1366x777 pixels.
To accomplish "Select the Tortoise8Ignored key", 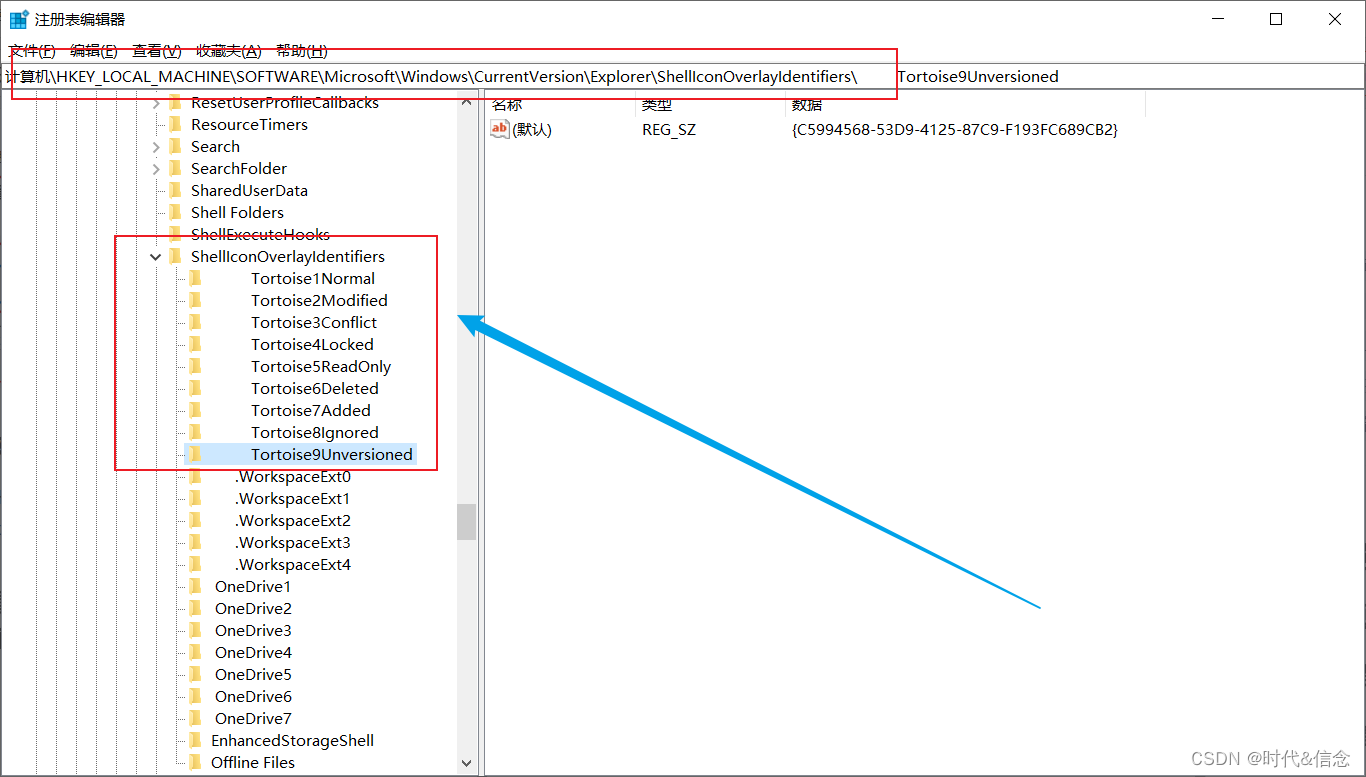I will (x=315, y=432).
